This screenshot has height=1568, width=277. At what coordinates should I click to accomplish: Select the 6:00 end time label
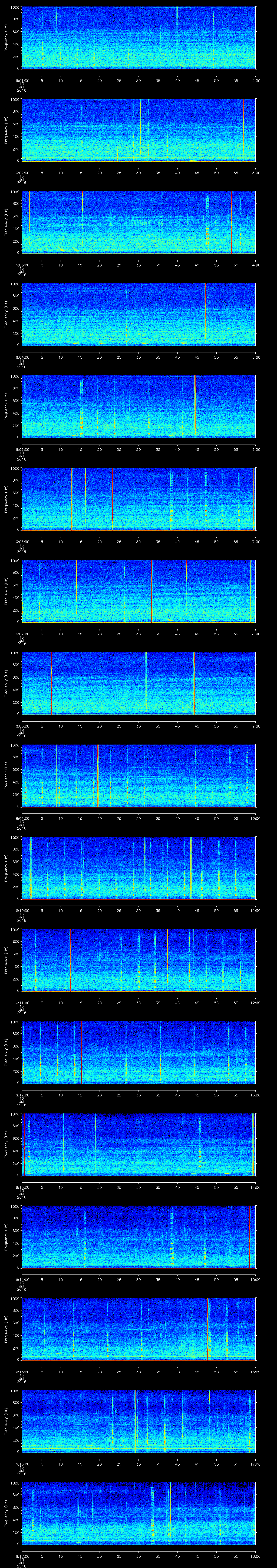coord(256,449)
